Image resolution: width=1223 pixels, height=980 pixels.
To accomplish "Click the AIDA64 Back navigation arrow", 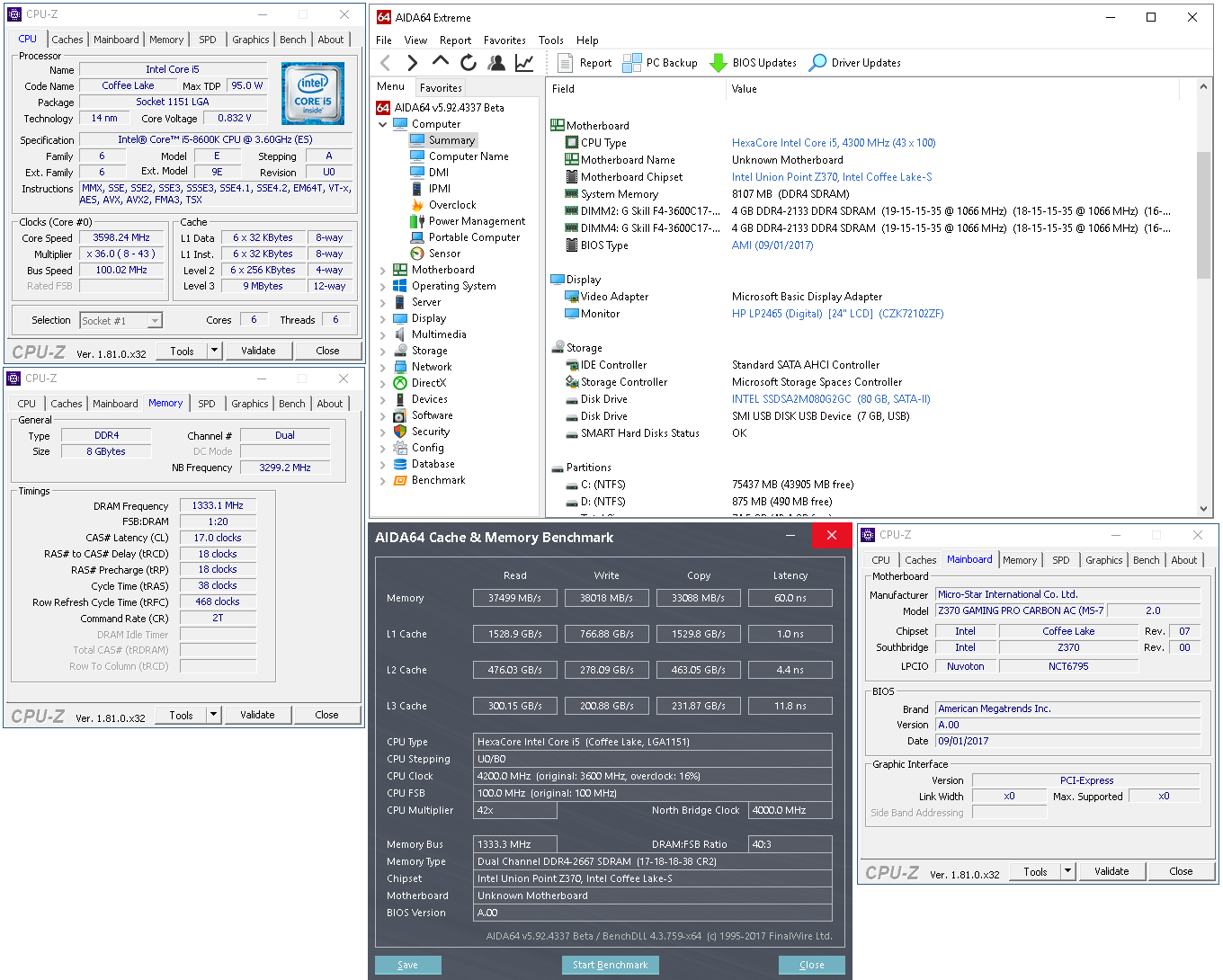I will point(385,63).
